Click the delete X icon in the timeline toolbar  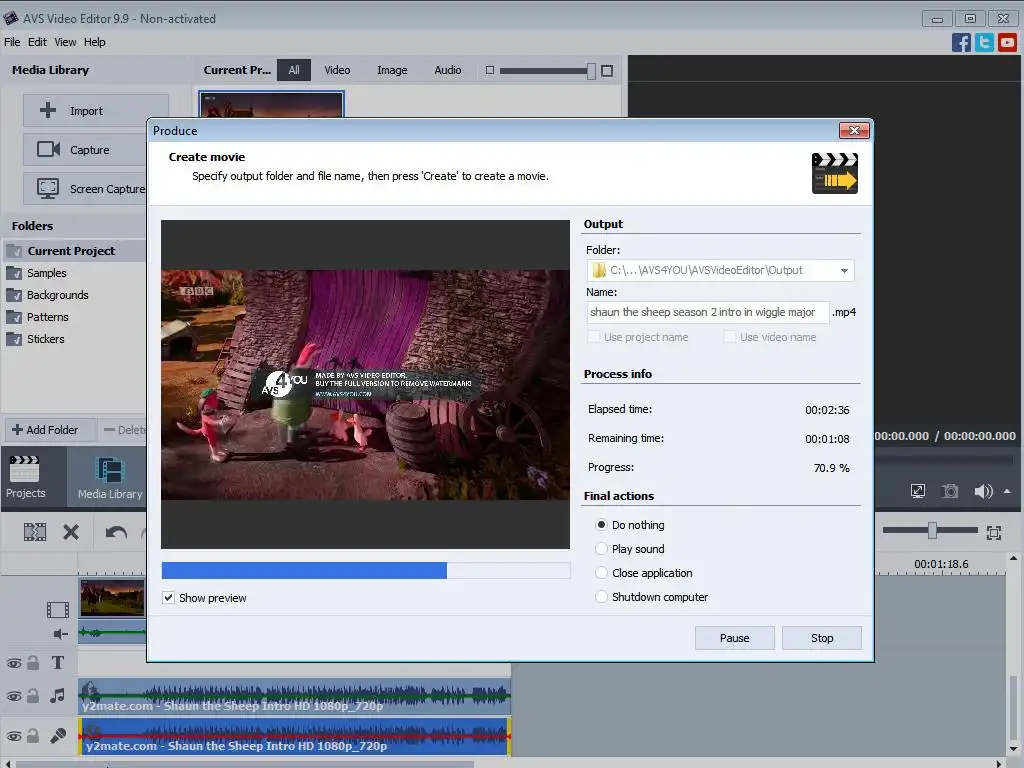71,532
